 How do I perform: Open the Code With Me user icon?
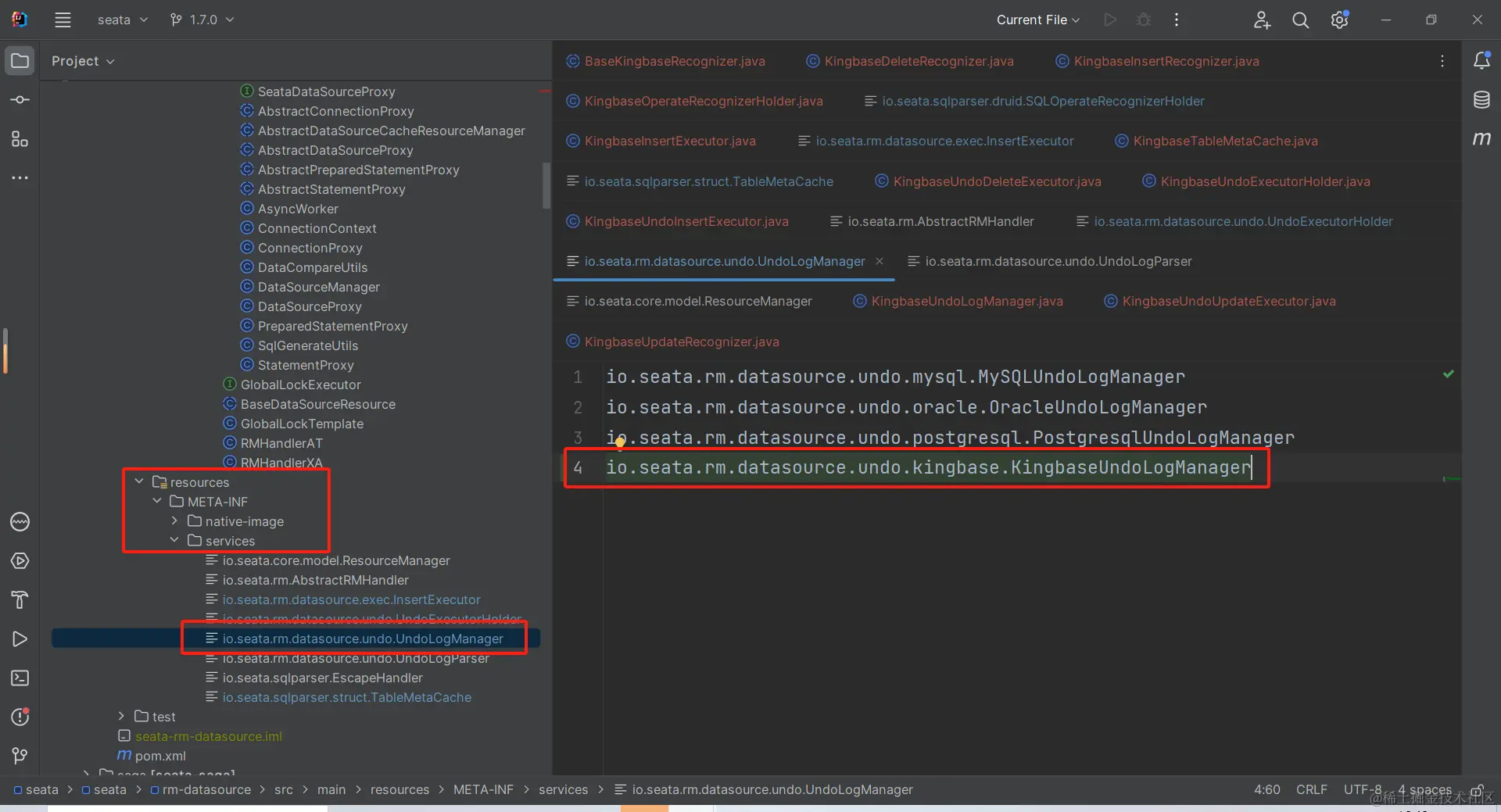point(1262,20)
